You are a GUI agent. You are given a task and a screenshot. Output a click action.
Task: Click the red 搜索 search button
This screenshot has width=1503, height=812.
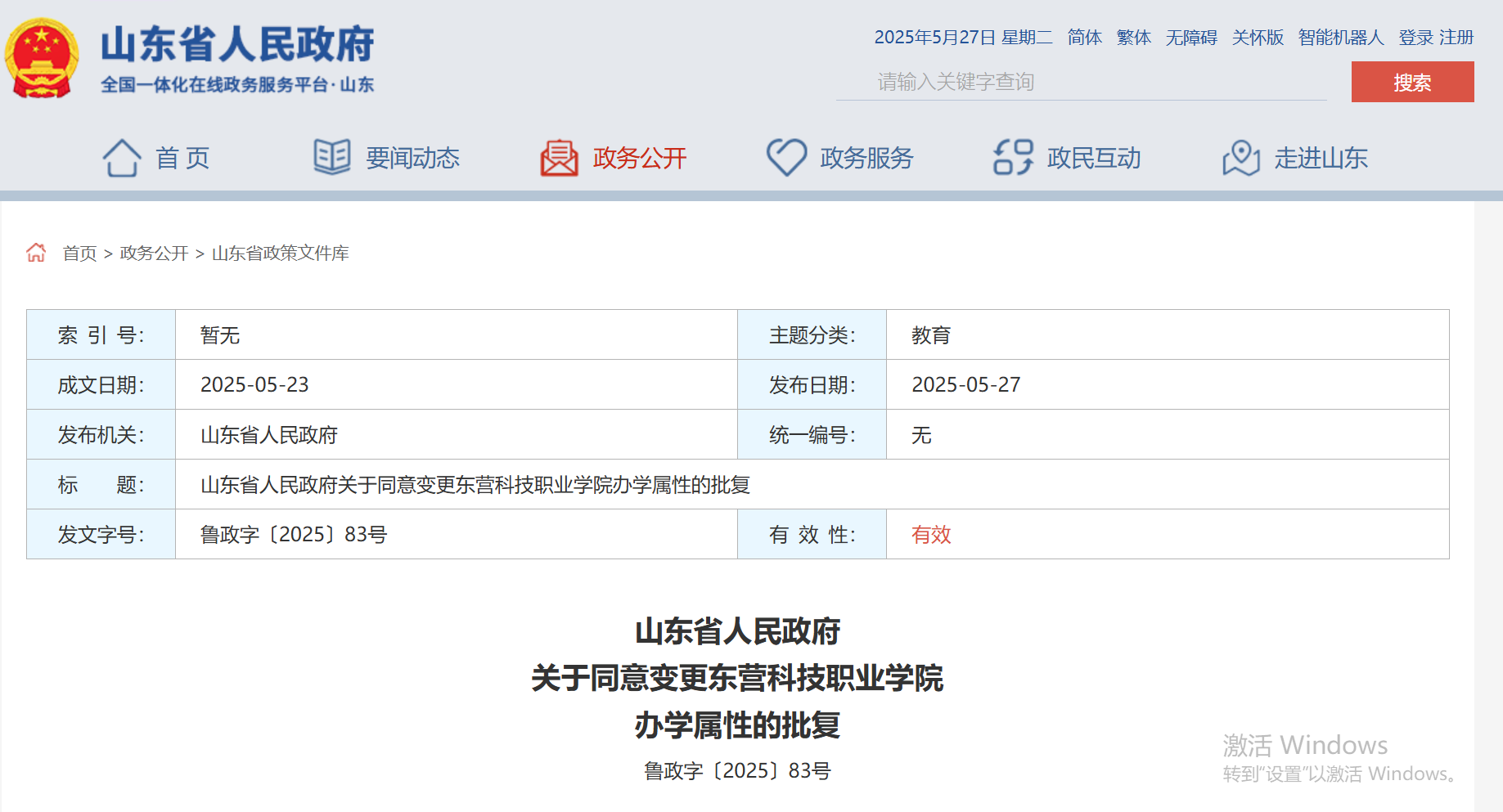click(1412, 82)
